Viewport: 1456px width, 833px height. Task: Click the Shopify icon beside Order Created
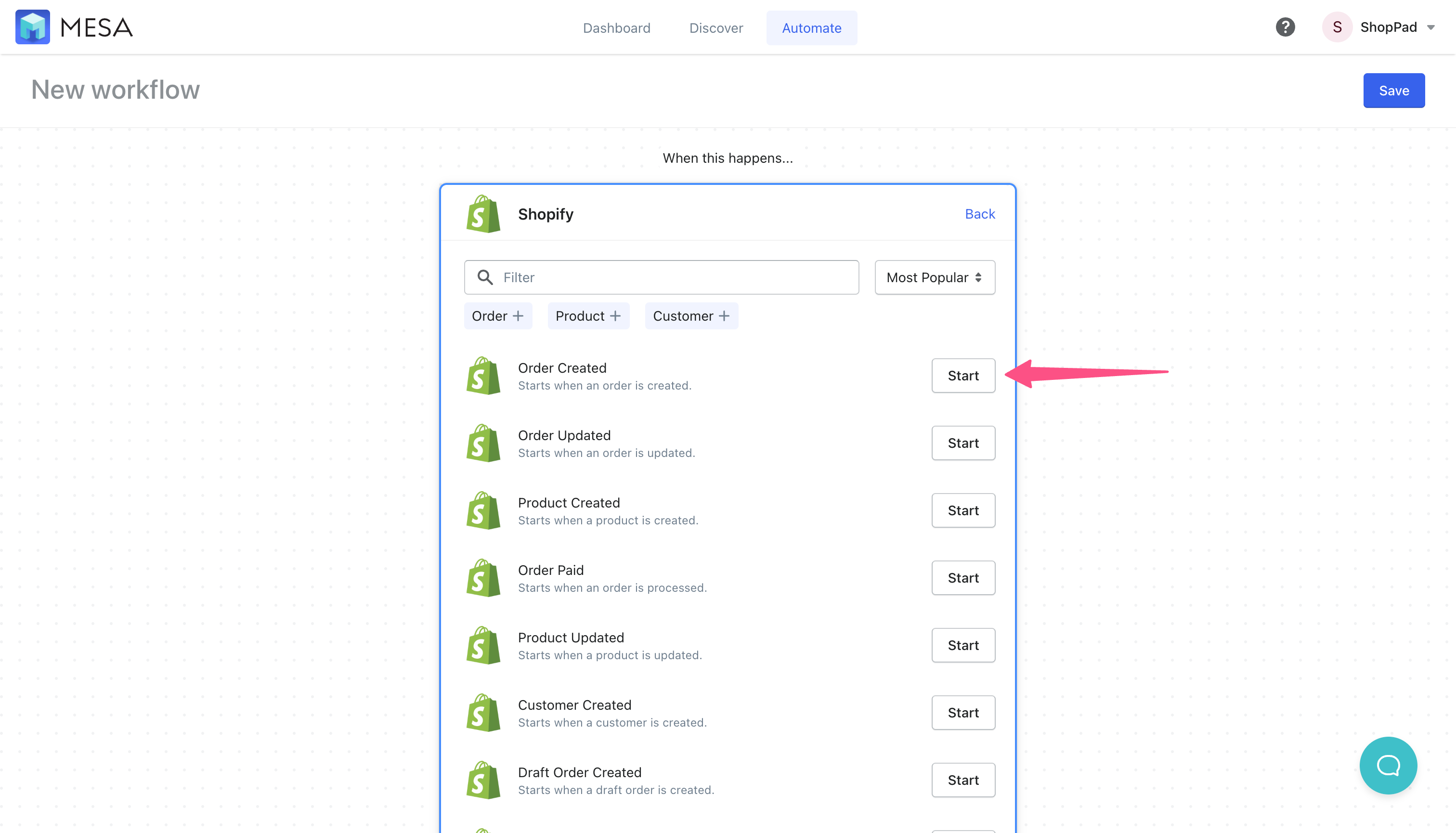(483, 376)
